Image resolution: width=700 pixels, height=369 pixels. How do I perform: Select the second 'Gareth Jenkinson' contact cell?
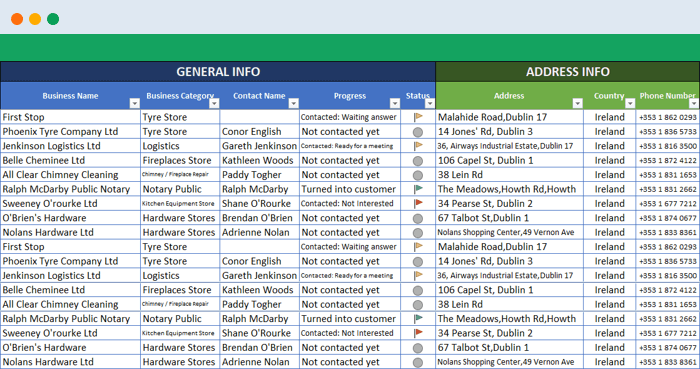pos(259,276)
